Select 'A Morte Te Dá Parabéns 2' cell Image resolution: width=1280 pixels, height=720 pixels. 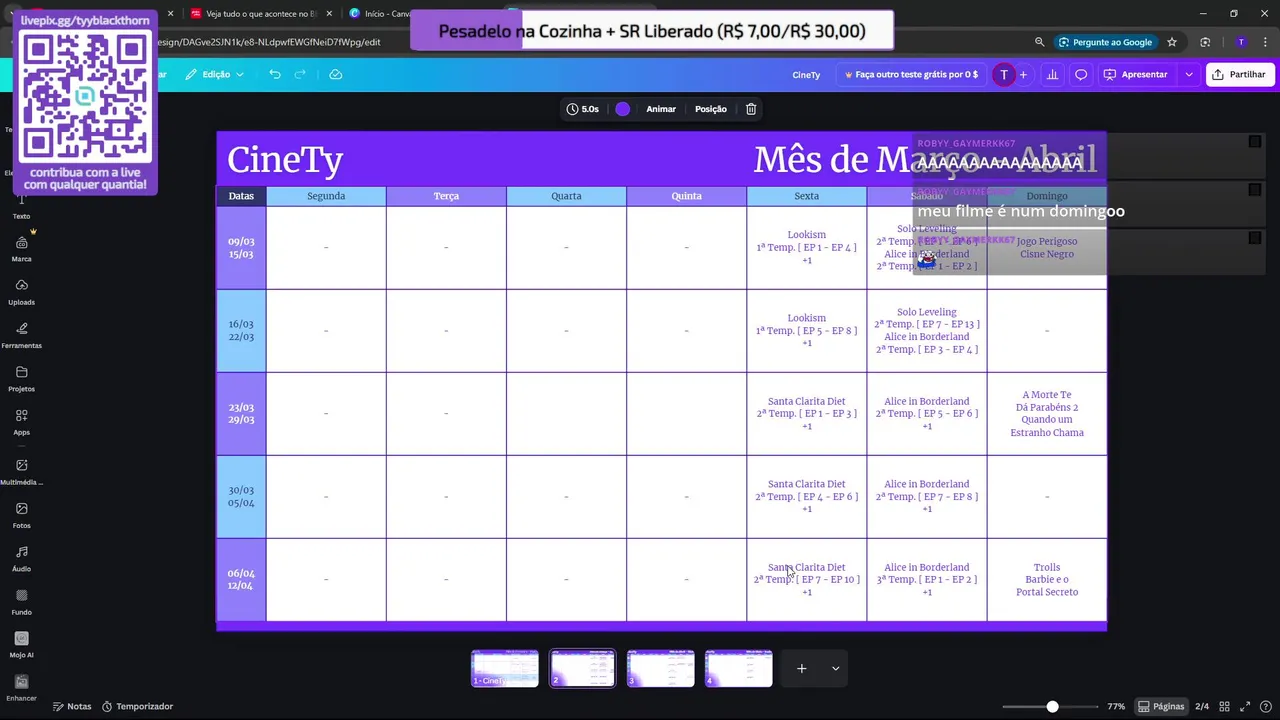click(x=1047, y=414)
